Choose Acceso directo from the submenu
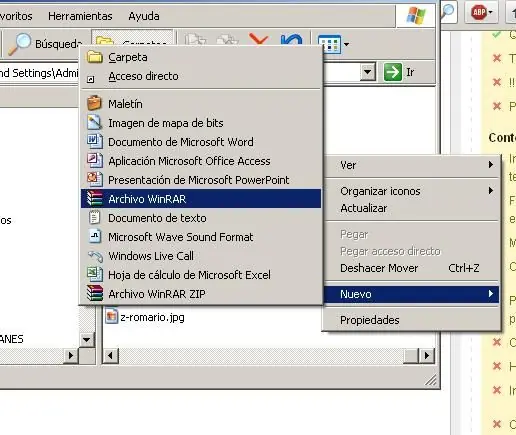 pyautogui.click(x=201, y=76)
